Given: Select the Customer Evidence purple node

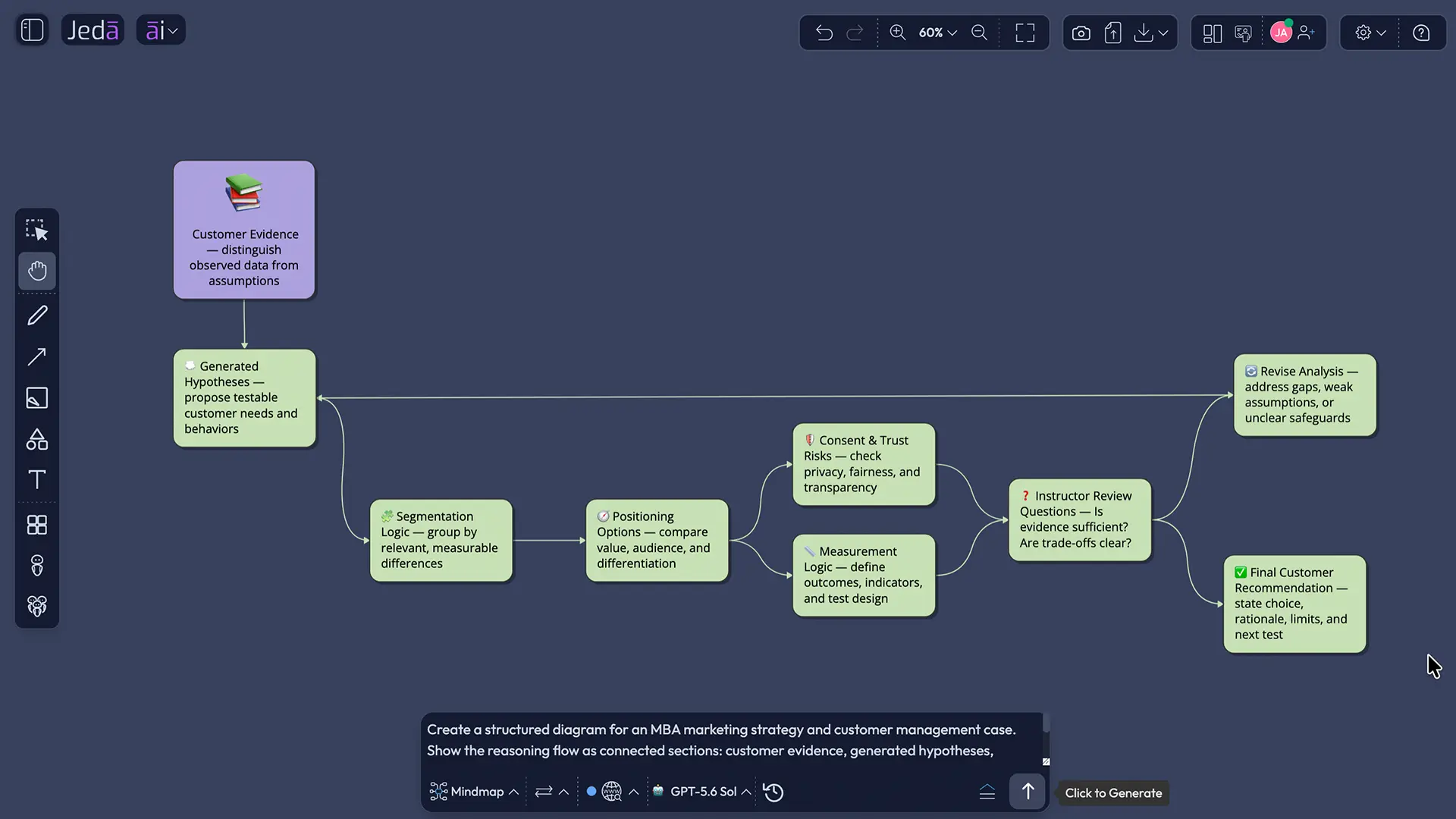Looking at the screenshot, I should [244, 230].
